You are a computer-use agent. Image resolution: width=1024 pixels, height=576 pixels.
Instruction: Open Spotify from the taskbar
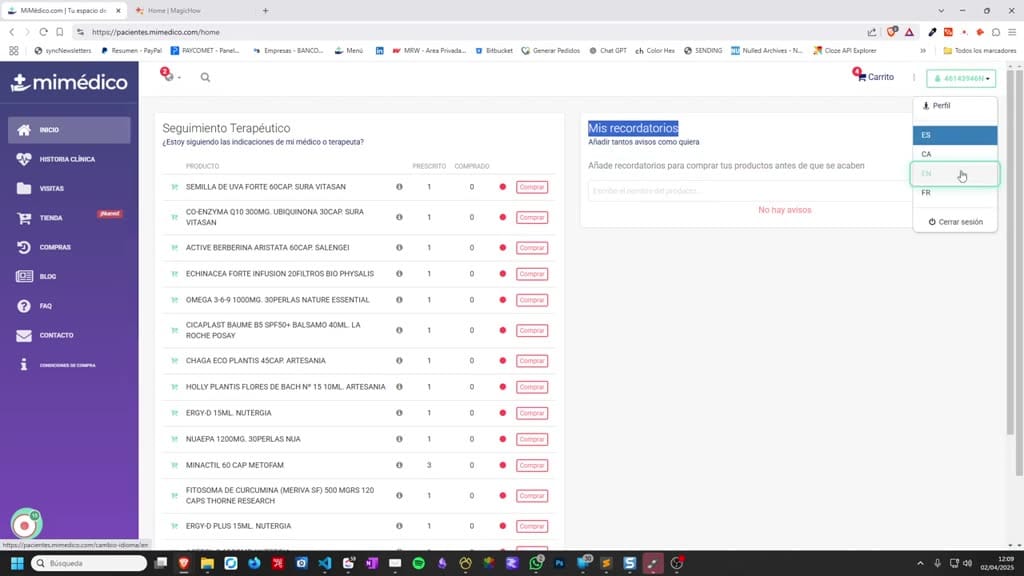(419, 563)
